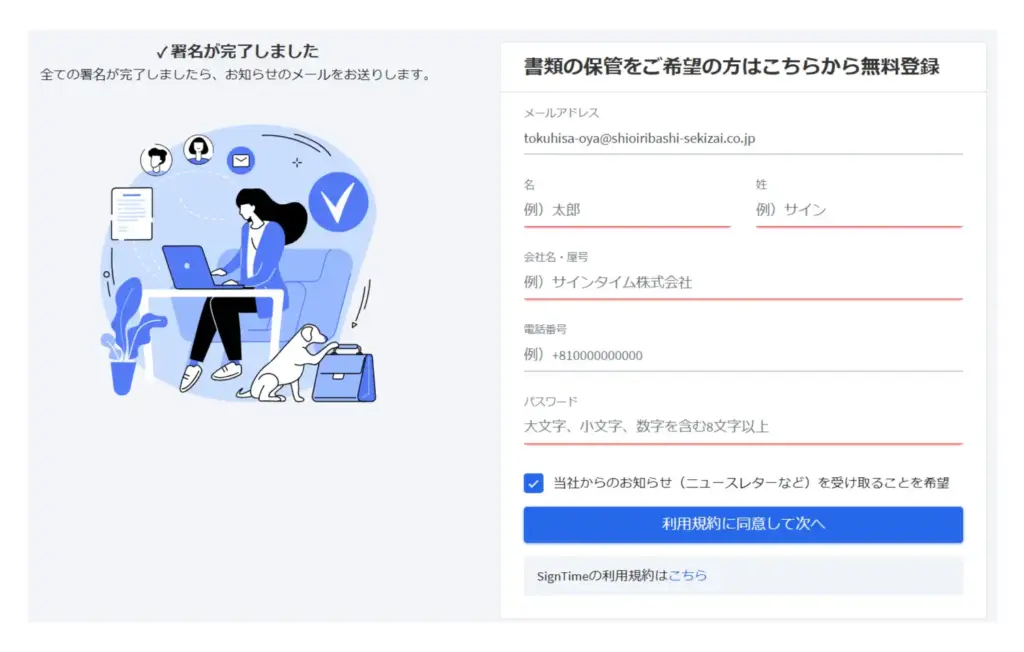Click the white dog in illustration

click(286, 365)
